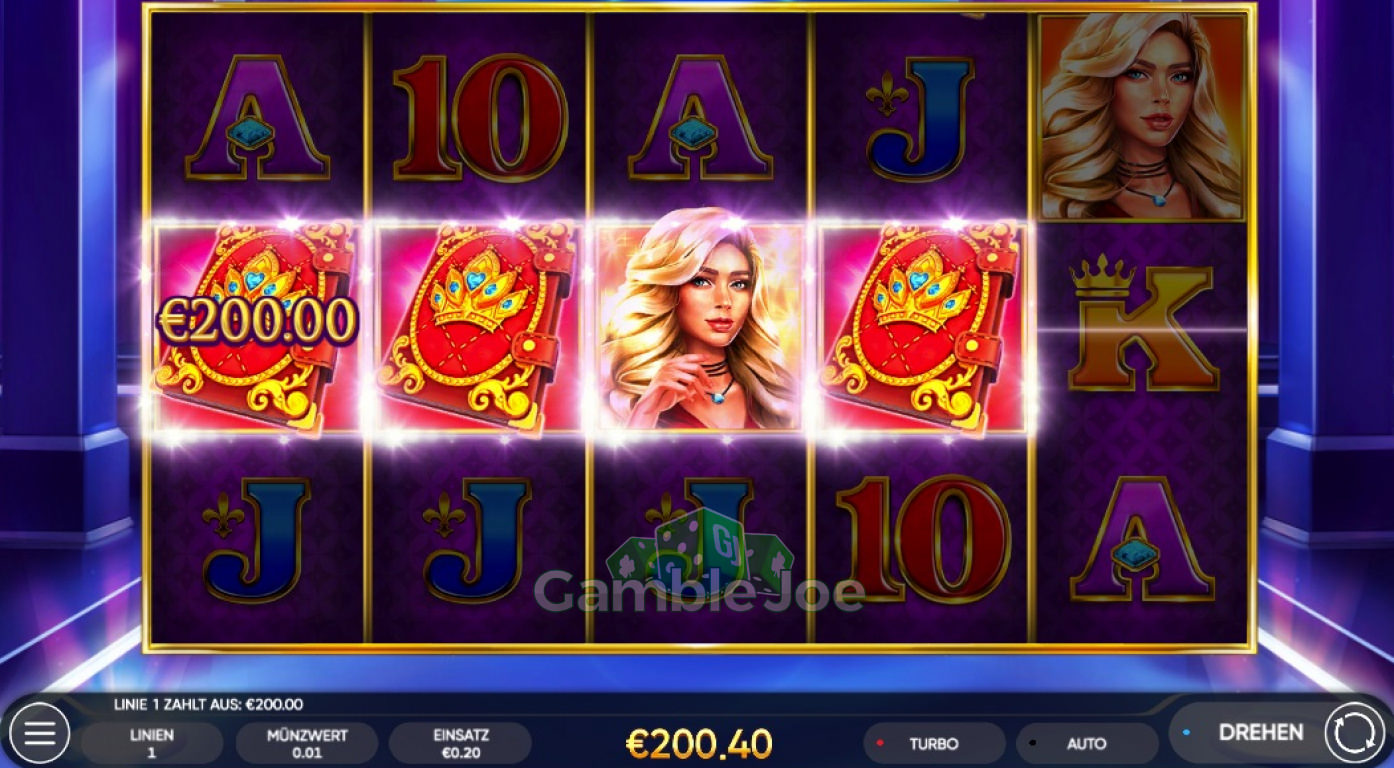Viewport: 1394px width, 768px height.
Task: Click the Linie 1 zahlt aus status text
Action: tap(208, 704)
